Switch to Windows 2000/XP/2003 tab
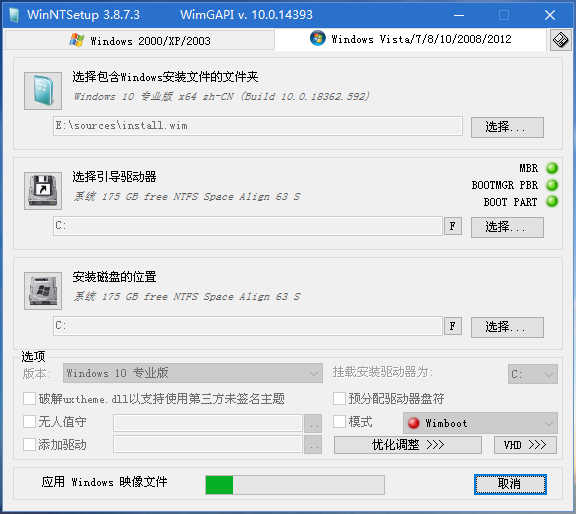Image resolution: width=576 pixels, height=514 pixels. pos(139,40)
